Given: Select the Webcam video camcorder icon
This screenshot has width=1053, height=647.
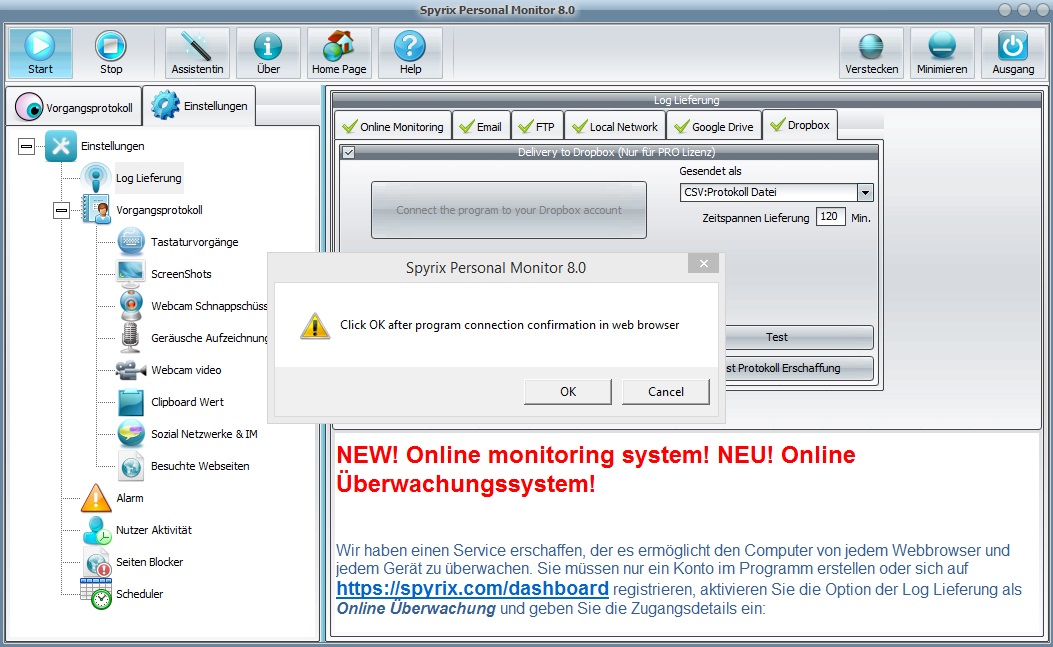Looking at the screenshot, I should click(130, 370).
